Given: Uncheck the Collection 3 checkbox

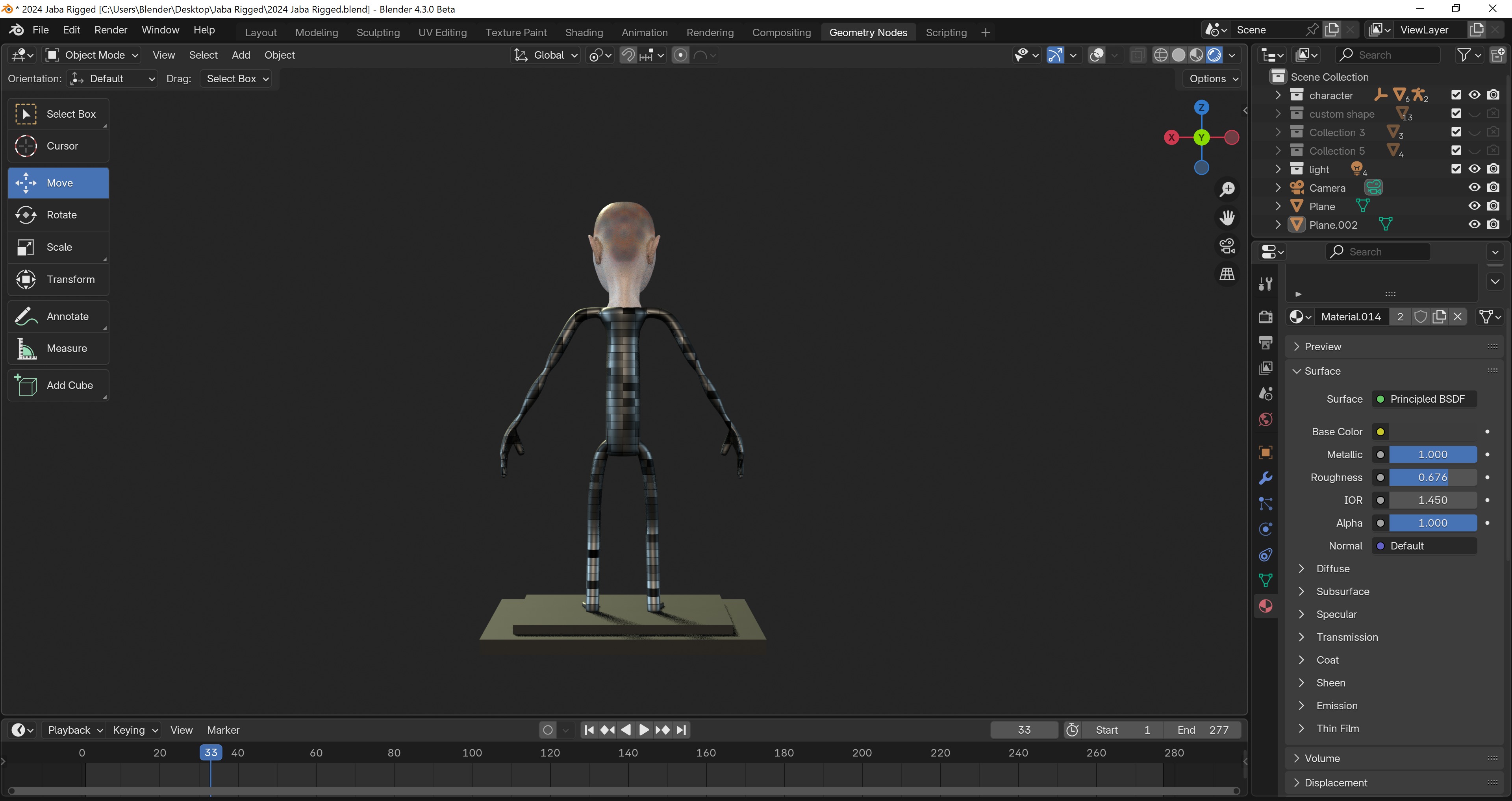Looking at the screenshot, I should pyautogui.click(x=1456, y=132).
